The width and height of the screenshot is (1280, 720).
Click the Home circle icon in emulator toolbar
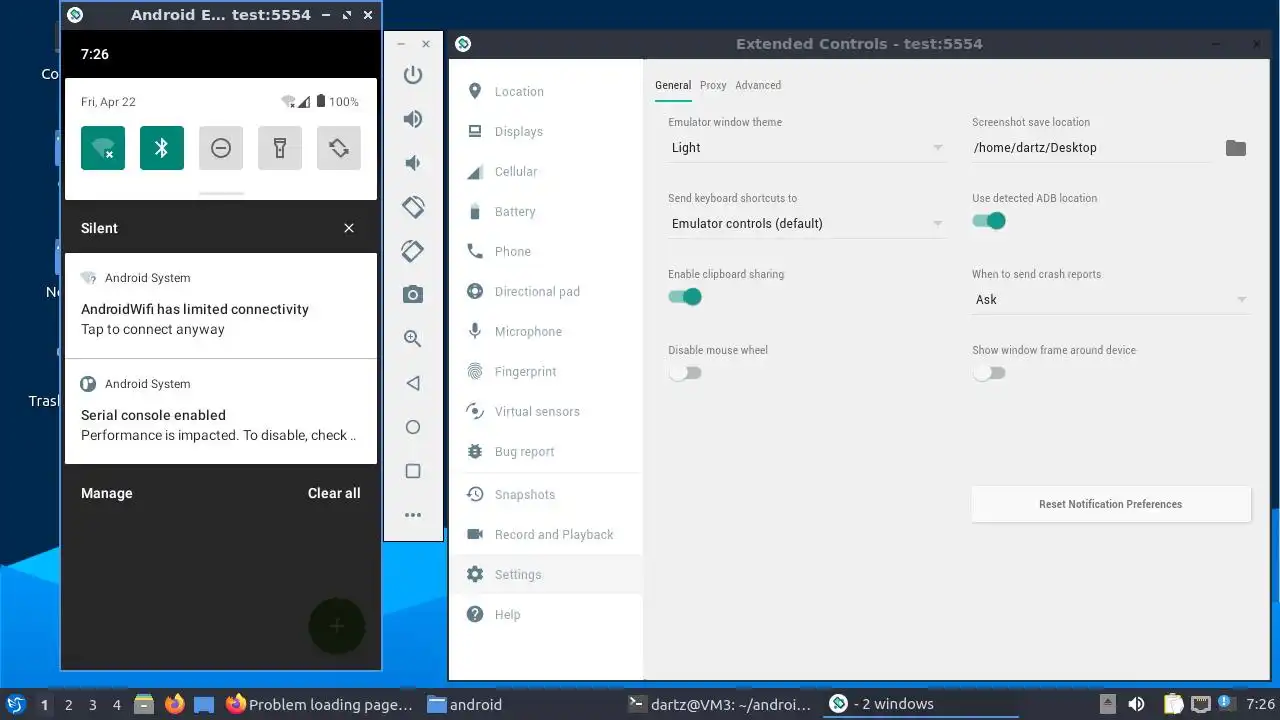(413, 427)
